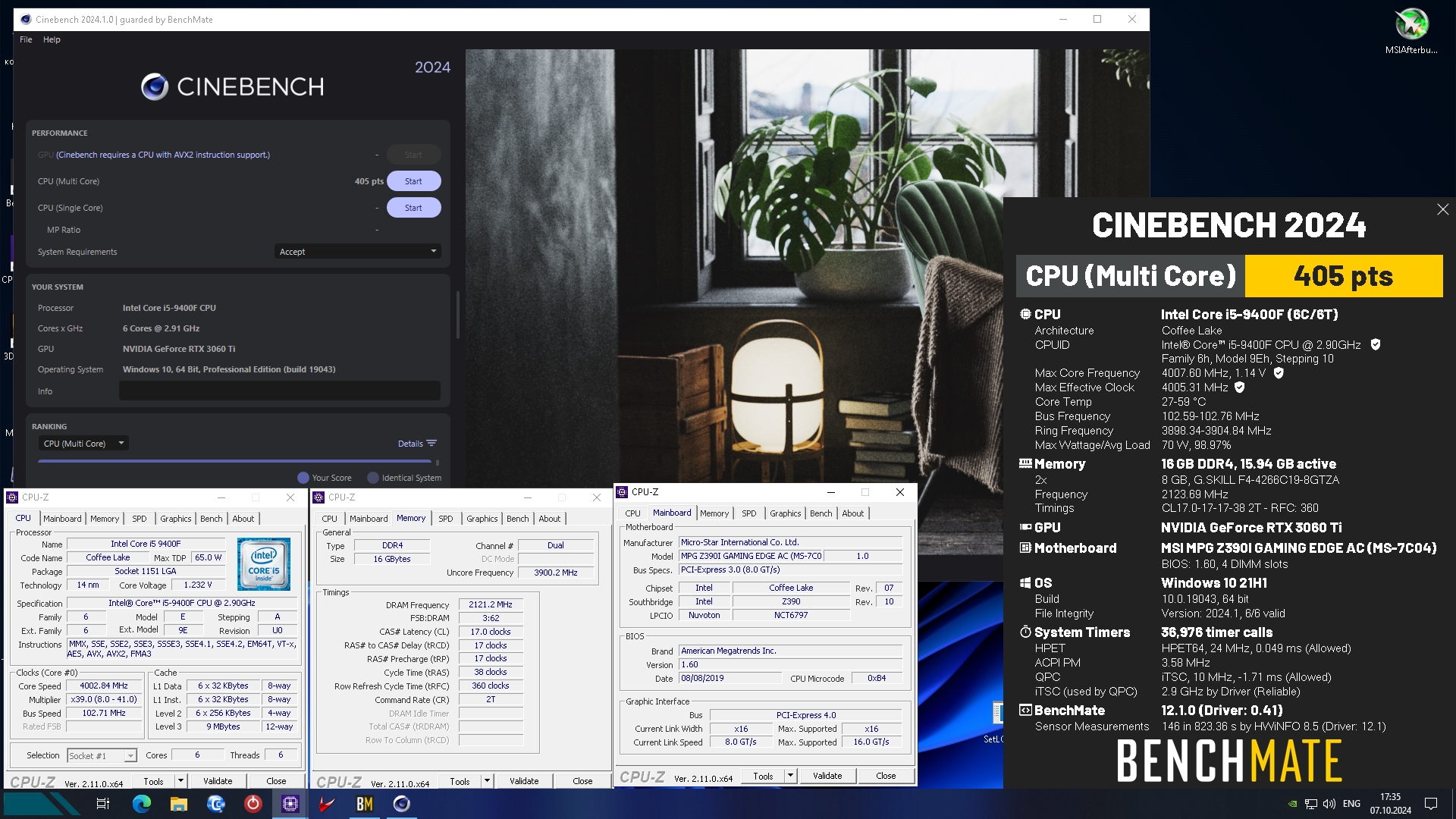Click the Info text field
Image resolution: width=1456 pixels, height=819 pixels.
pyautogui.click(x=279, y=391)
